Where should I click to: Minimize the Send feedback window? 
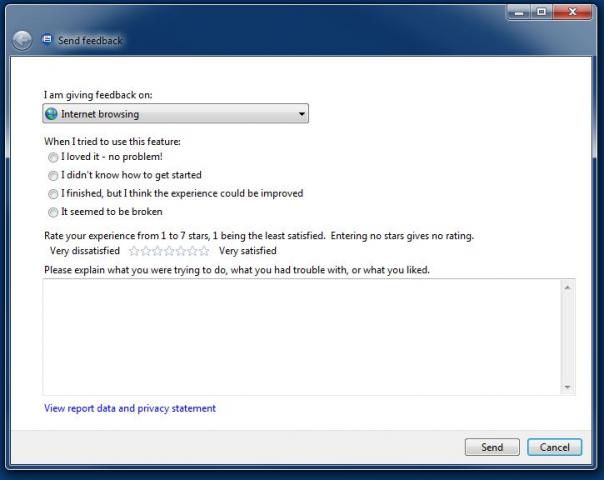519,12
